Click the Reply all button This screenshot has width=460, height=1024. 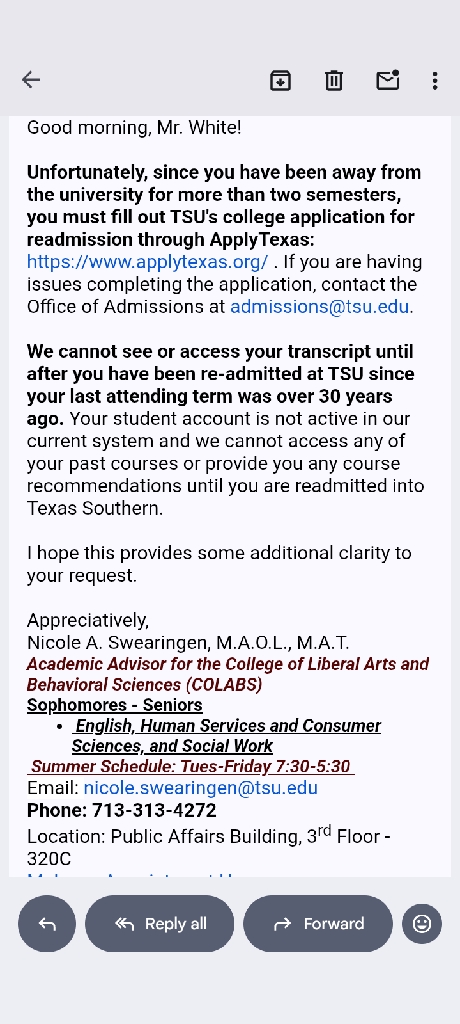click(x=159, y=923)
